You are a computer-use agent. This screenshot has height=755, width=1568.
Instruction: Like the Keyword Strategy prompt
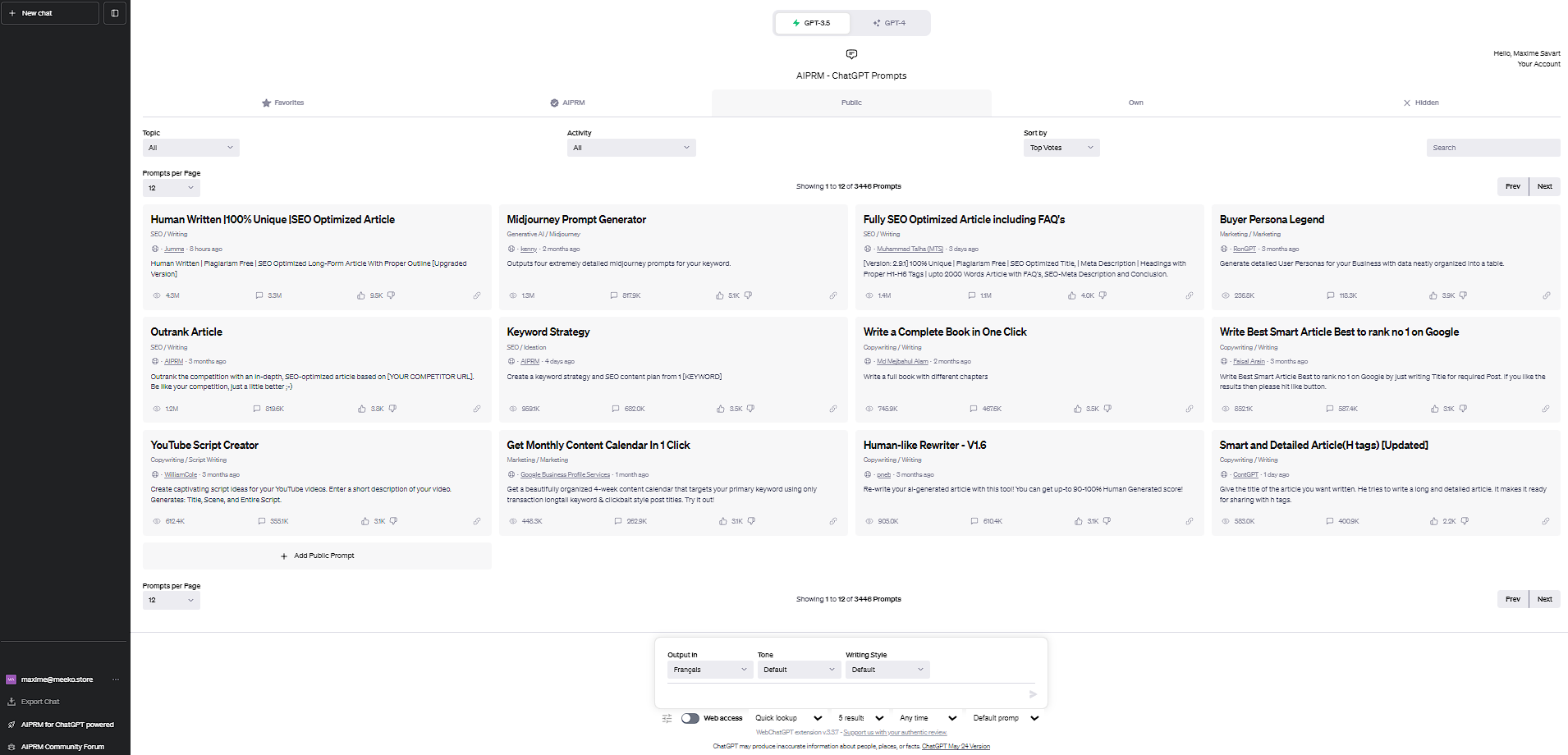pos(721,409)
